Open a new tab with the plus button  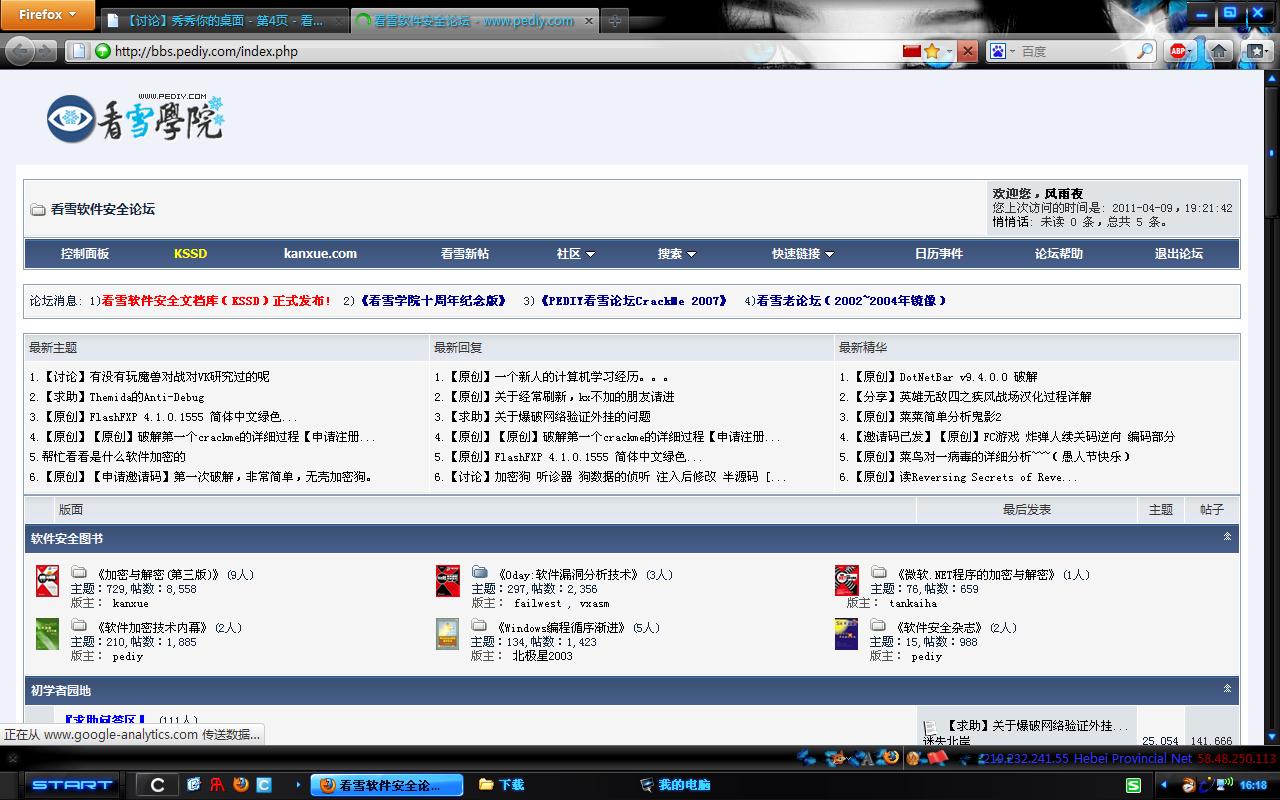click(615, 20)
